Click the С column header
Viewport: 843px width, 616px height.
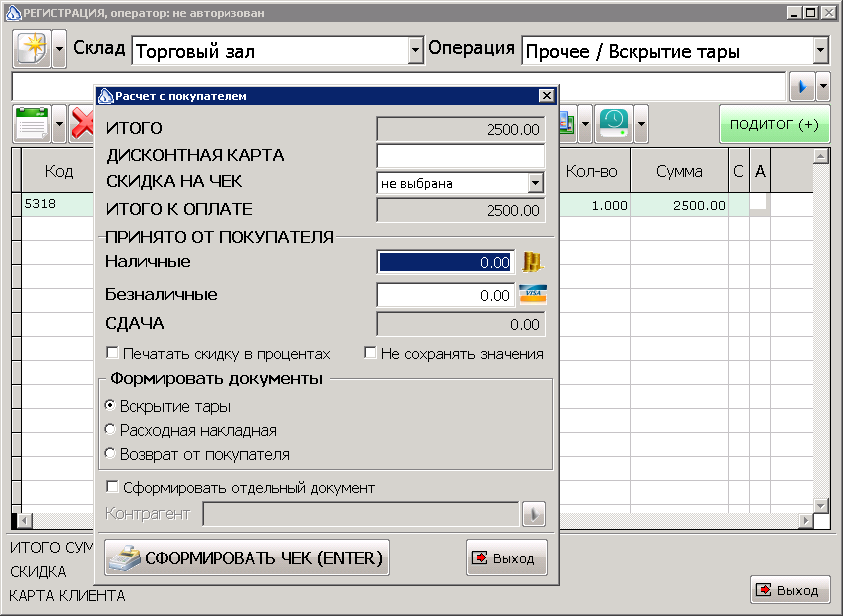pyautogui.click(x=739, y=171)
